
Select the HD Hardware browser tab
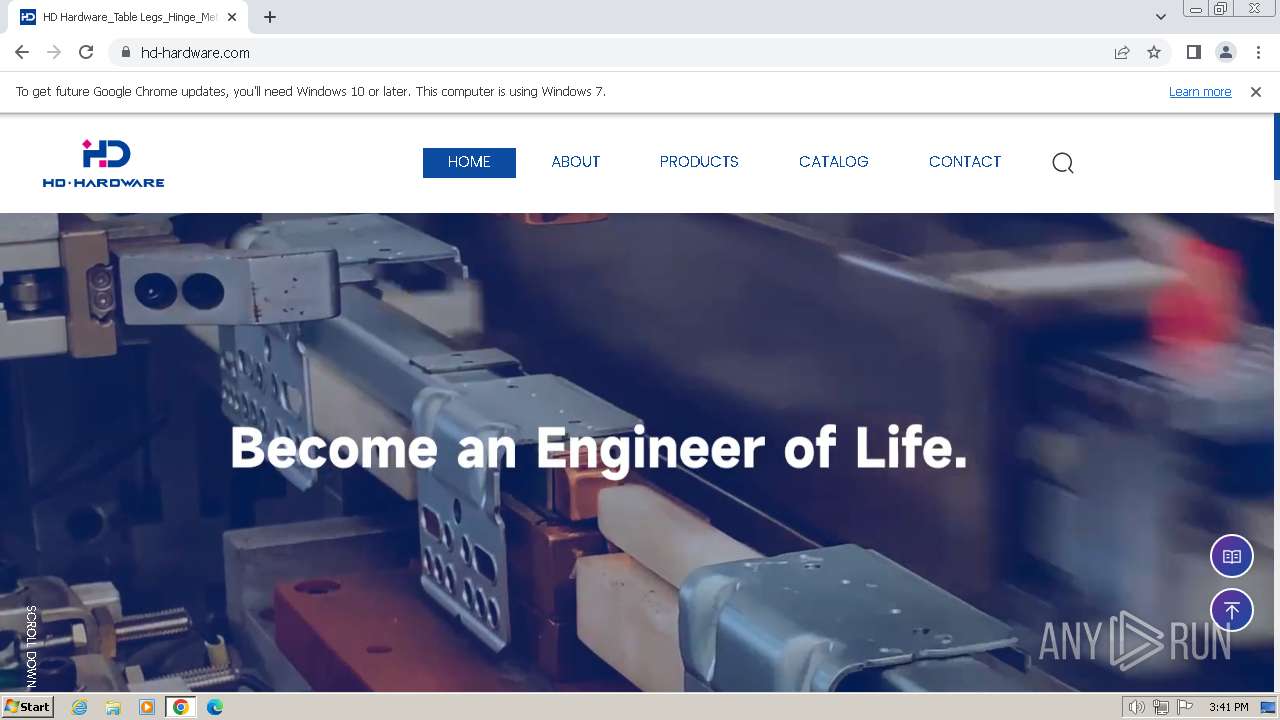pos(129,17)
